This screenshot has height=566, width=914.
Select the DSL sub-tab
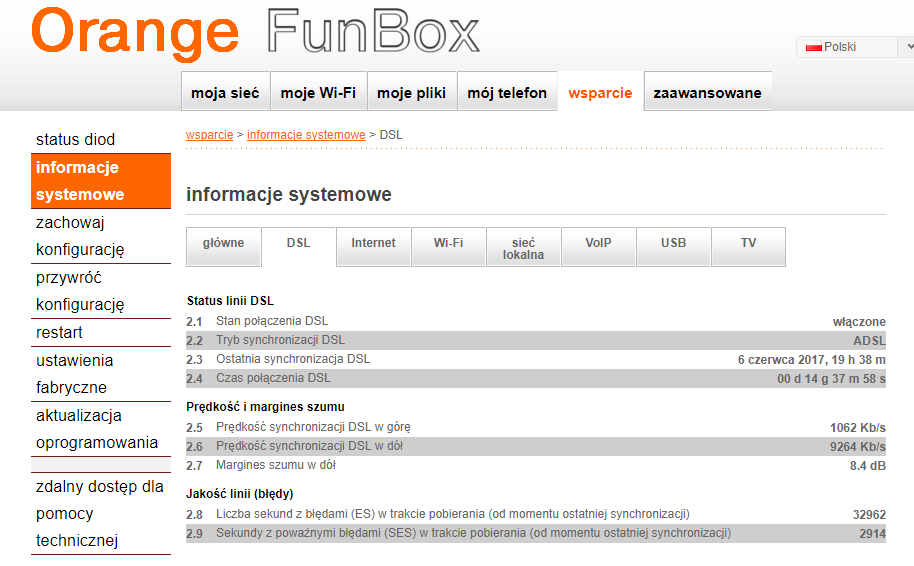pos(298,247)
